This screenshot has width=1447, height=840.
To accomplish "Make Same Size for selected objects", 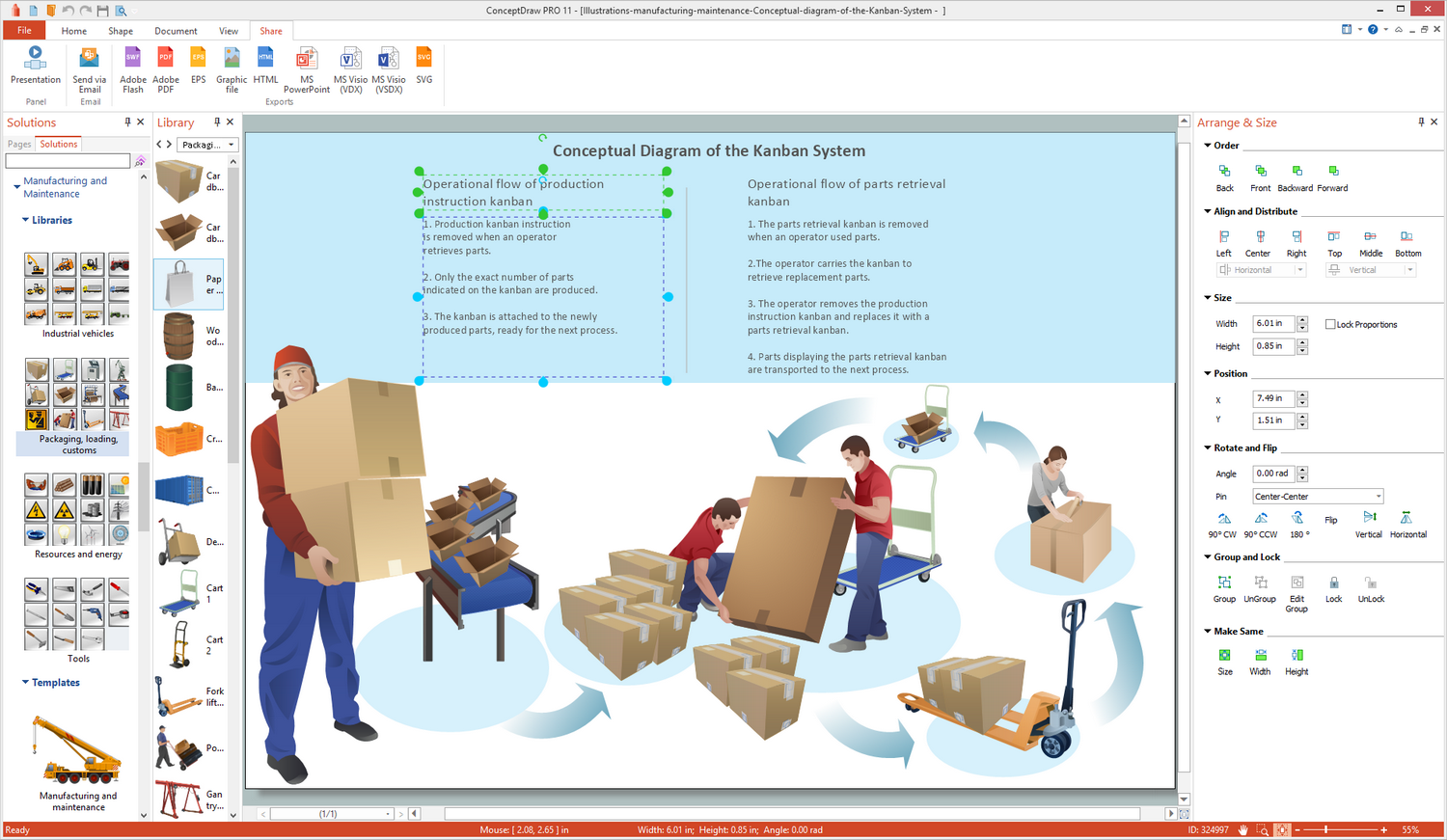I will point(1224,662).
